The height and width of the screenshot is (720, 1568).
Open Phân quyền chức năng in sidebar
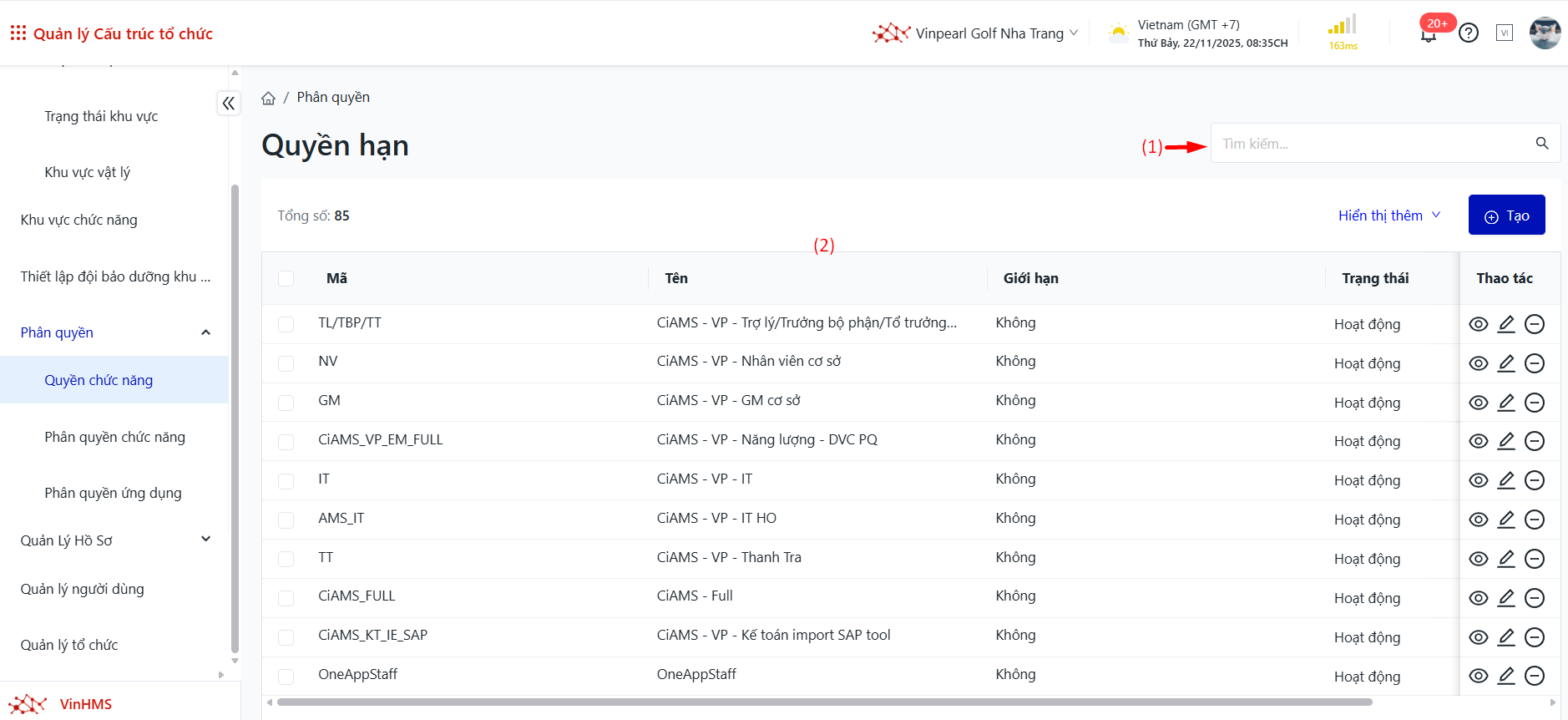pos(114,437)
